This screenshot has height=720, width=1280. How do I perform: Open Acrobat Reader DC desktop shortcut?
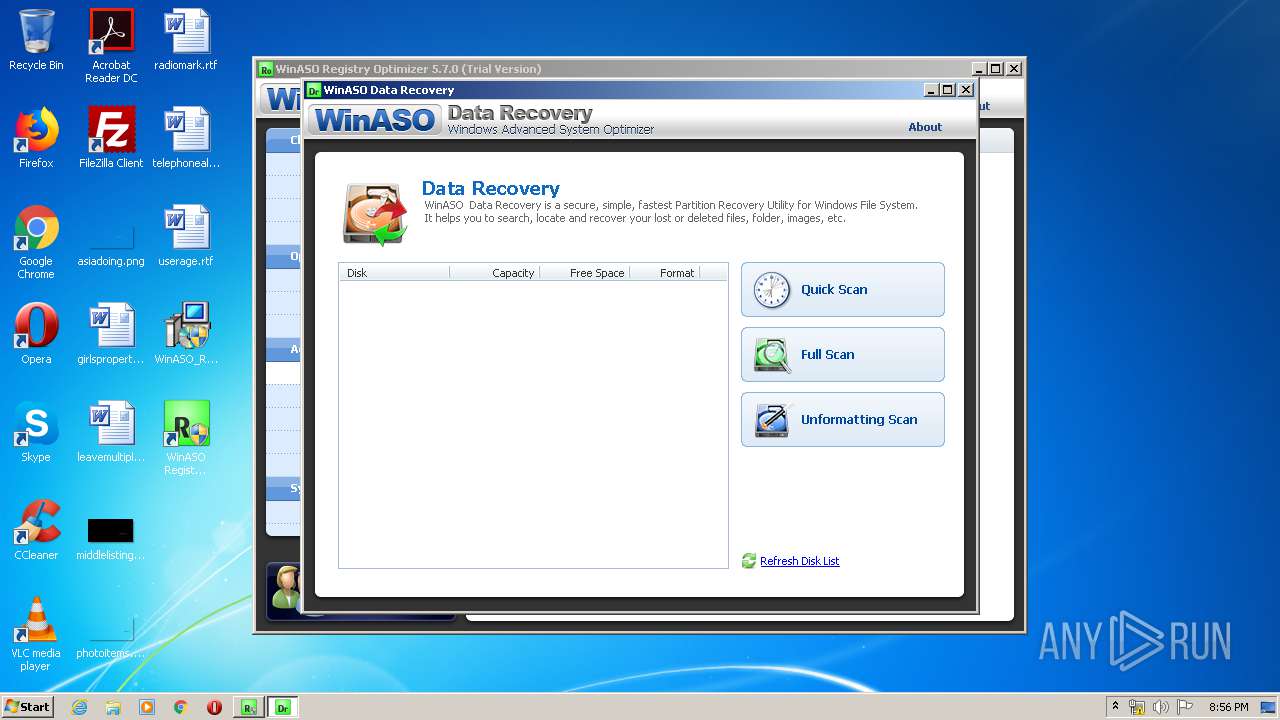click(x=111, y=46)
